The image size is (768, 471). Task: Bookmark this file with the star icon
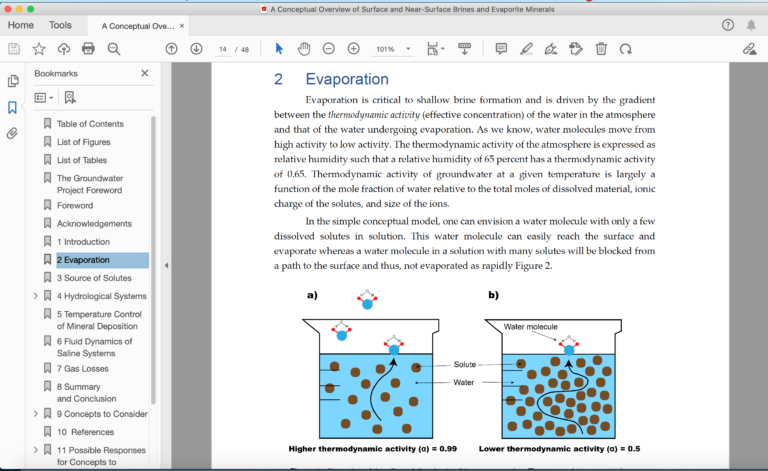39,48
